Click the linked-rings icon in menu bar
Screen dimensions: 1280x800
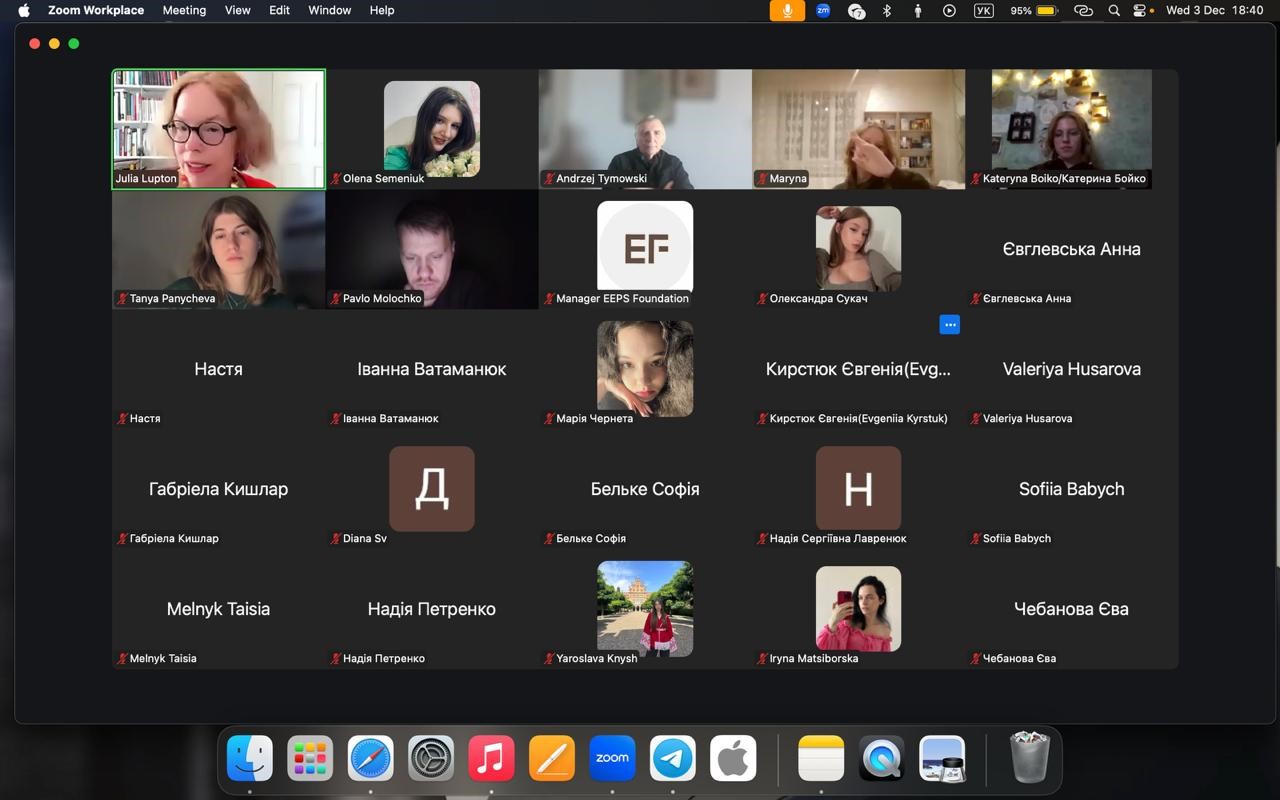coord(1083,11)
